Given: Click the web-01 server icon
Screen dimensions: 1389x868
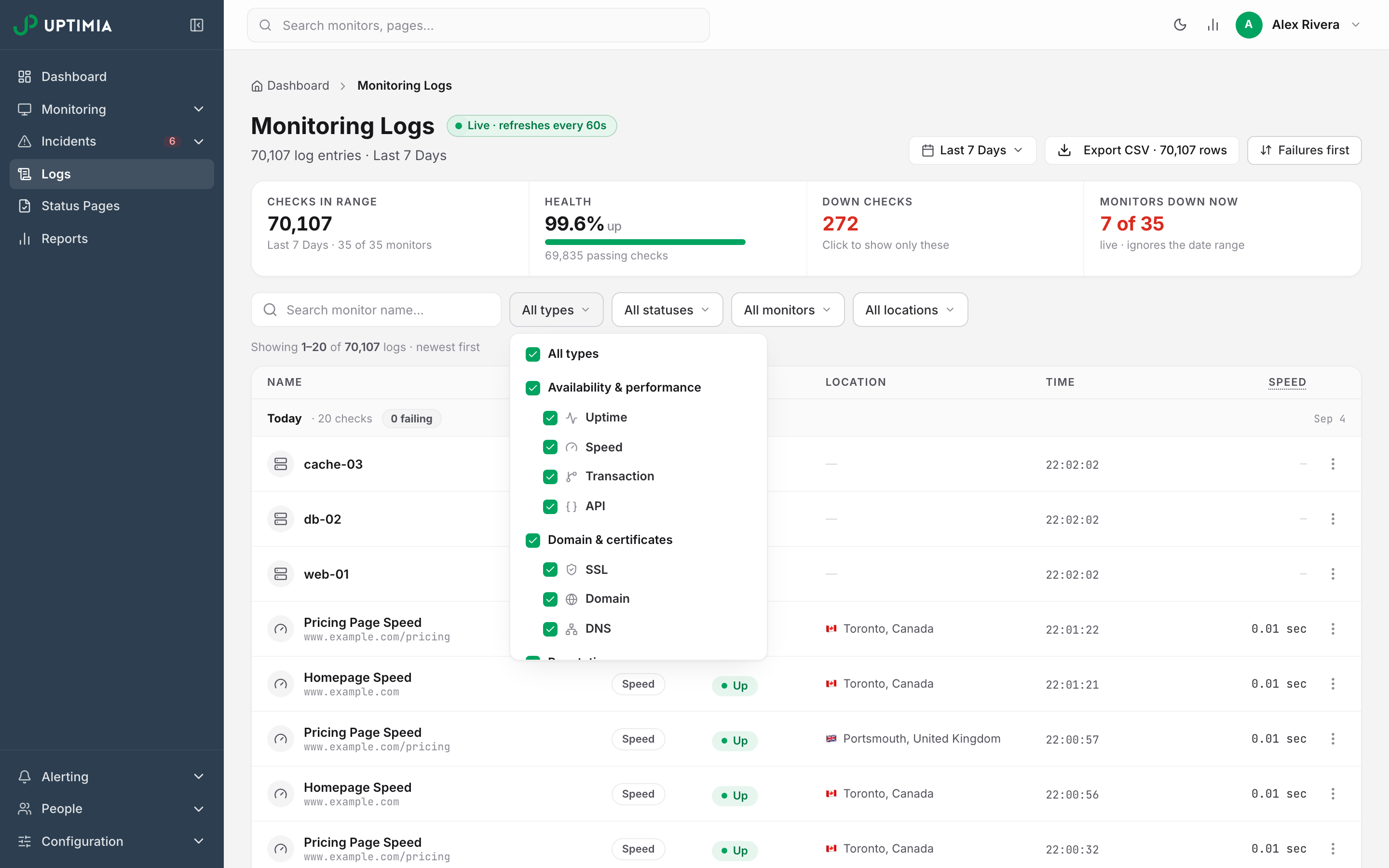Looking at the screenshot, I should (281, 574).
